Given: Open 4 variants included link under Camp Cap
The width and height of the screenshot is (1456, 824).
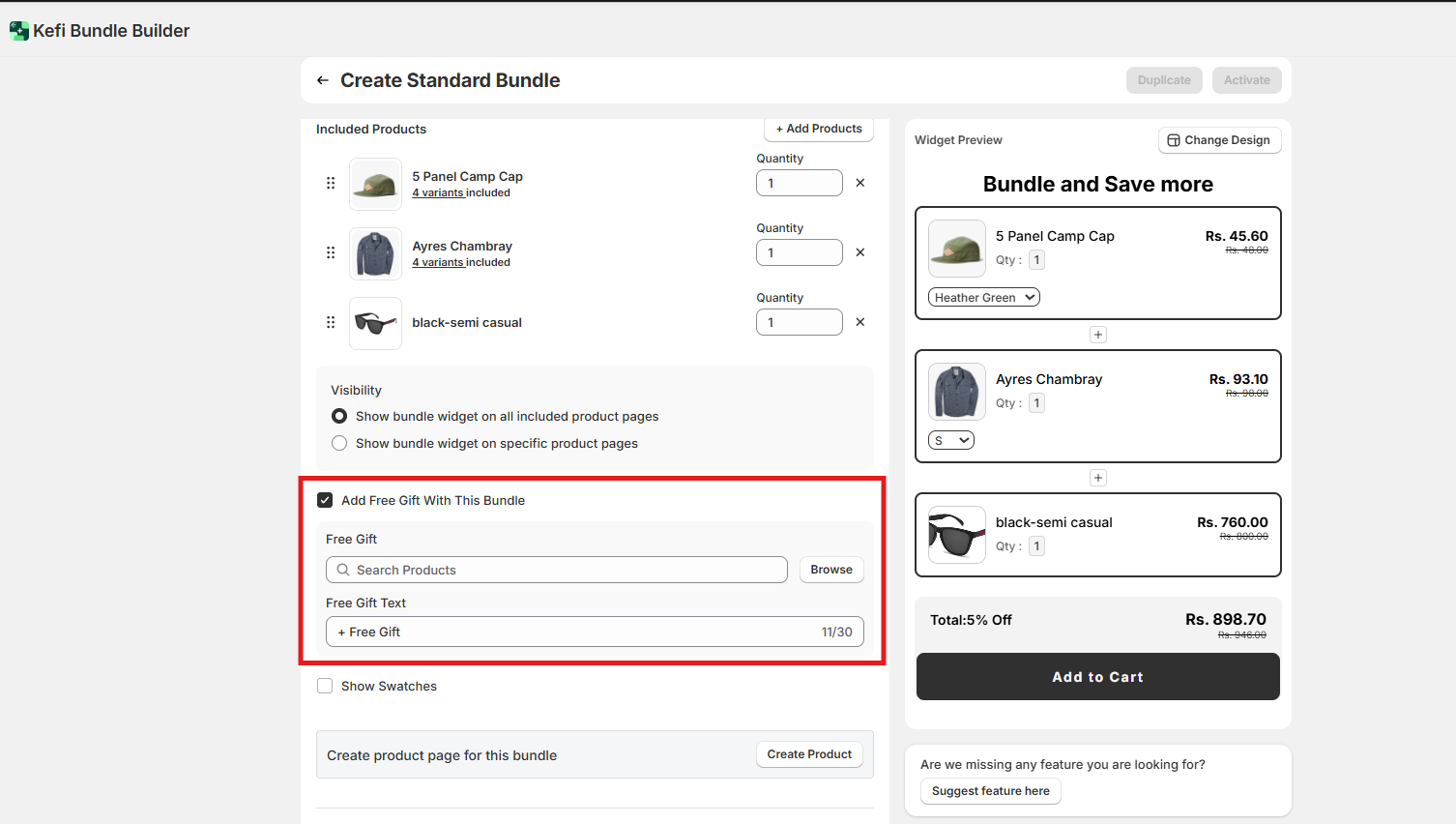Looking at the screenshot, I should [x=438, y=192].
